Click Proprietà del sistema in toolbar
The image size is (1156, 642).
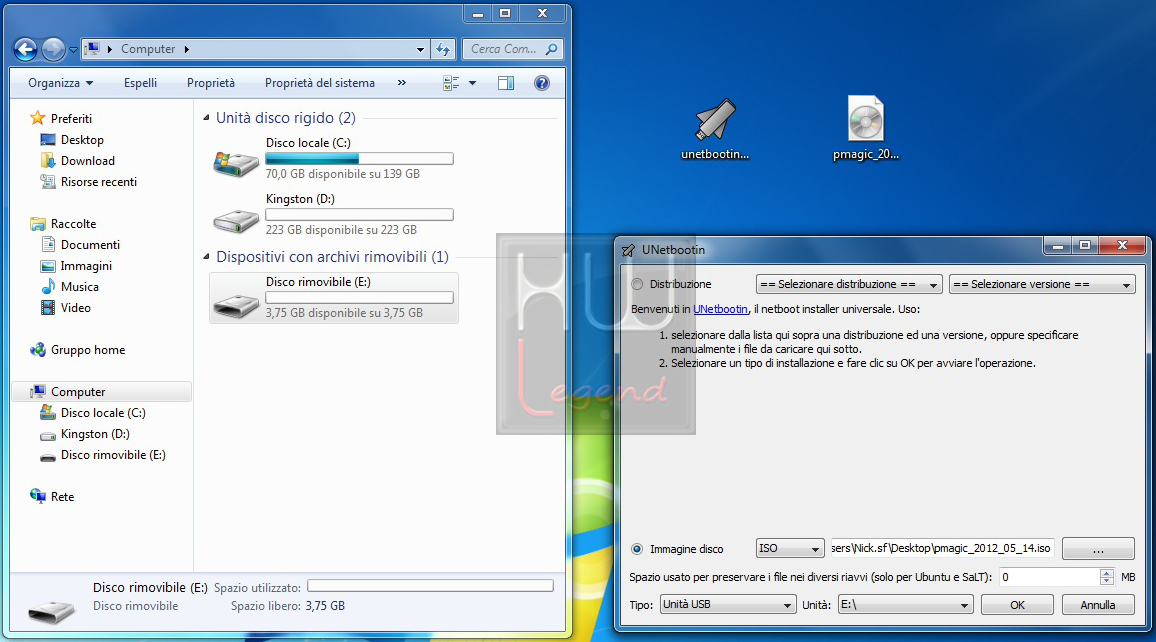pos(320,83)
